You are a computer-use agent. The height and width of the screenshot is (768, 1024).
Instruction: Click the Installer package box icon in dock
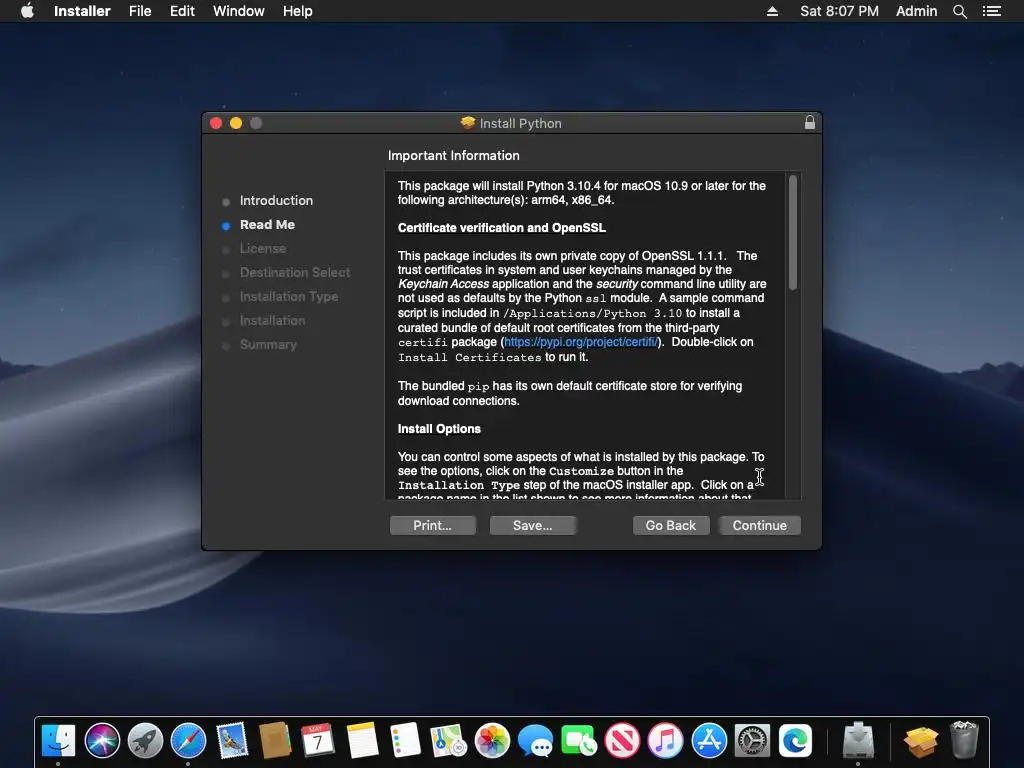(x=921, y=741)
